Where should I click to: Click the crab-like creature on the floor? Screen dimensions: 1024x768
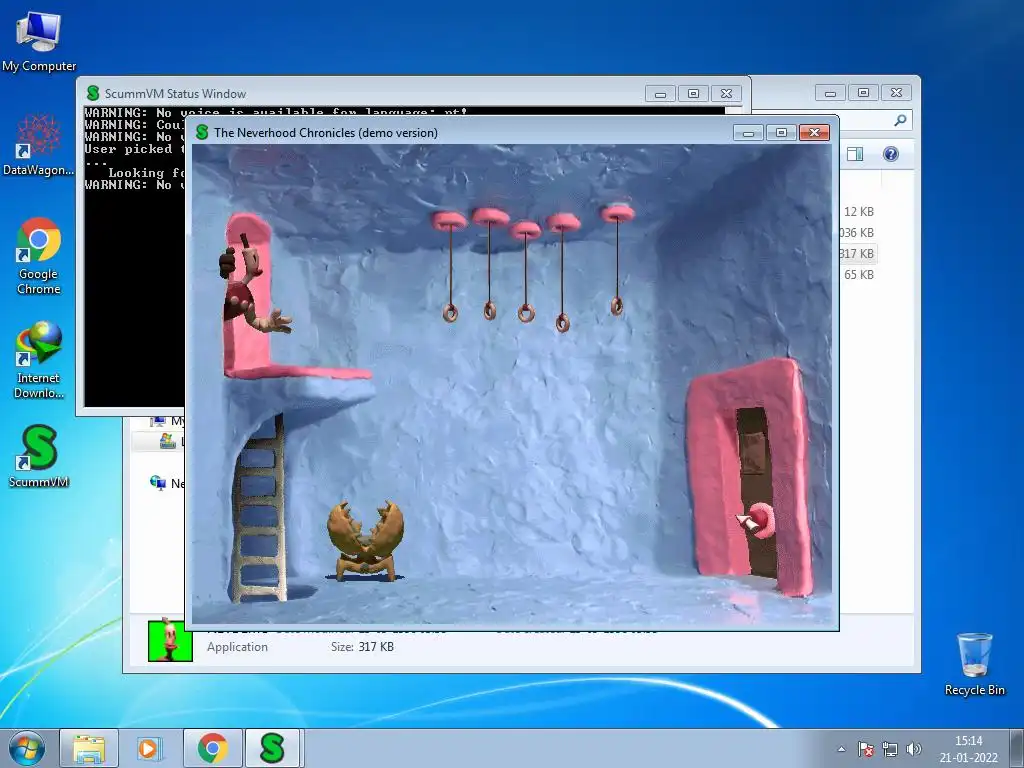coord(365,541)
